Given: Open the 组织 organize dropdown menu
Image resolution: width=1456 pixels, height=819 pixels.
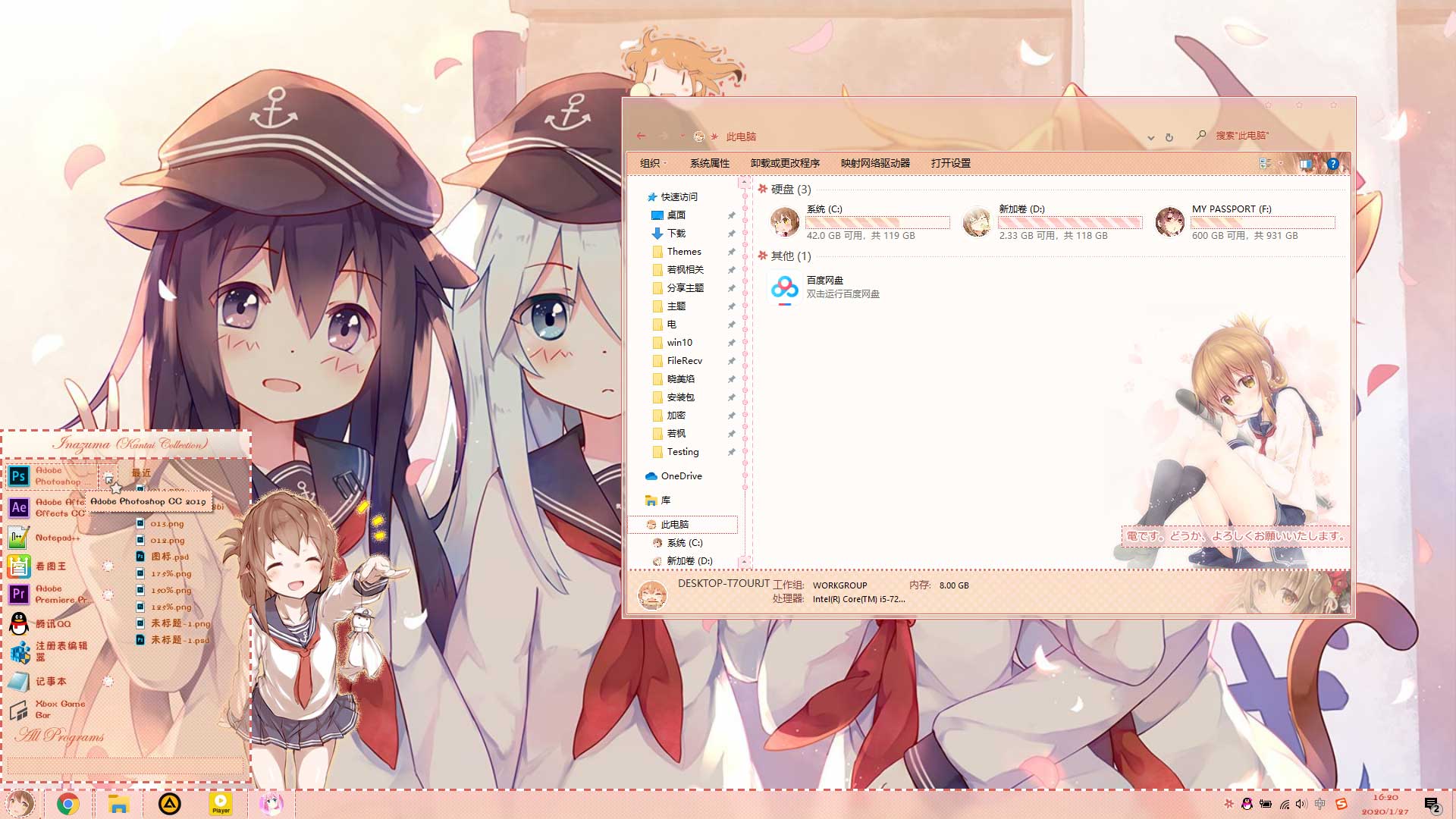Looking at the screenshot, I should 653,163.
